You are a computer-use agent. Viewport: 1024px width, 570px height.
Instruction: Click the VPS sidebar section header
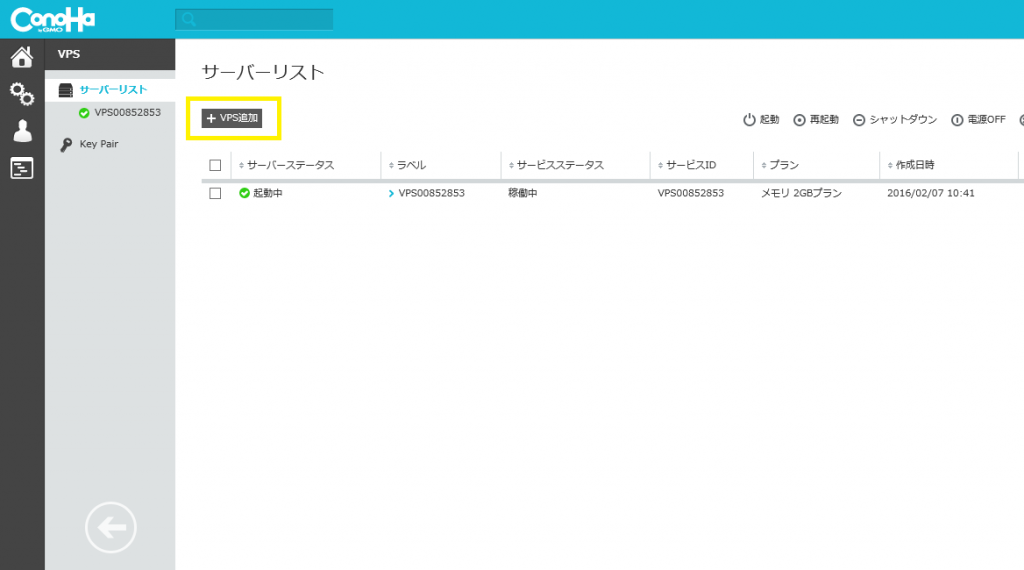click(110, 54)
